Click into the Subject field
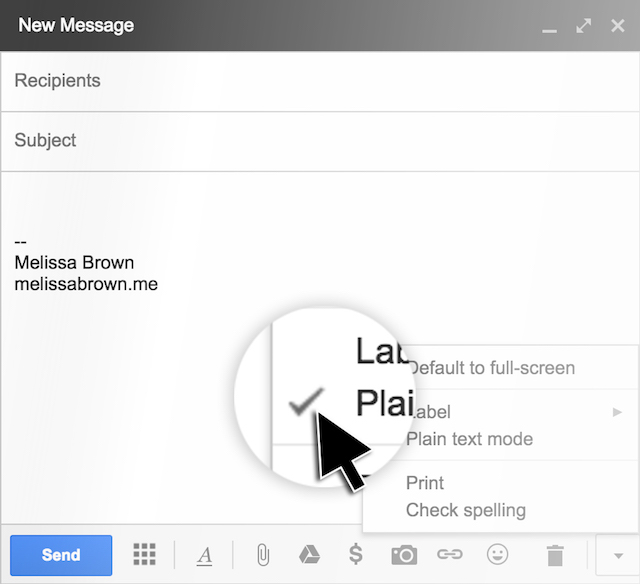Viewport: 640px width, 584px height. coord(320,141)
